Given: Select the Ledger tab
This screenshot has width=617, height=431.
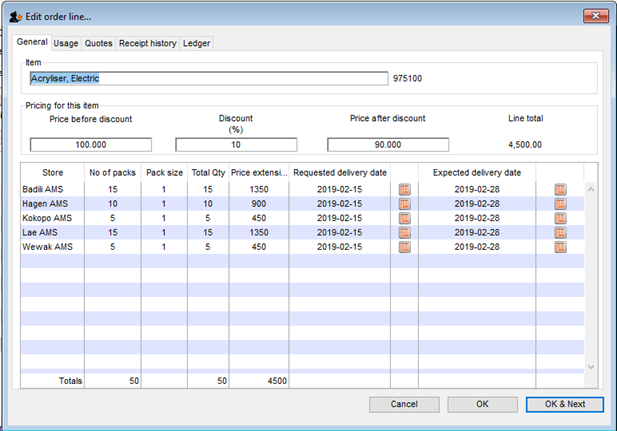Looking at the screenshot, I should [x=196, y=43].
